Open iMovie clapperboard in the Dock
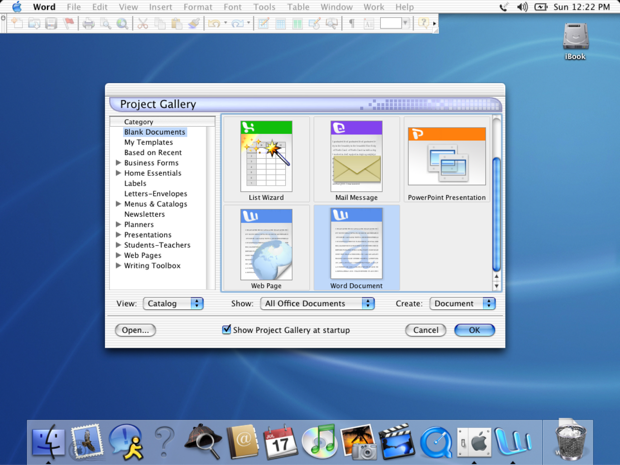Image resolution: width=620 pixels, height=465 pixels. (x=397, y=441)
